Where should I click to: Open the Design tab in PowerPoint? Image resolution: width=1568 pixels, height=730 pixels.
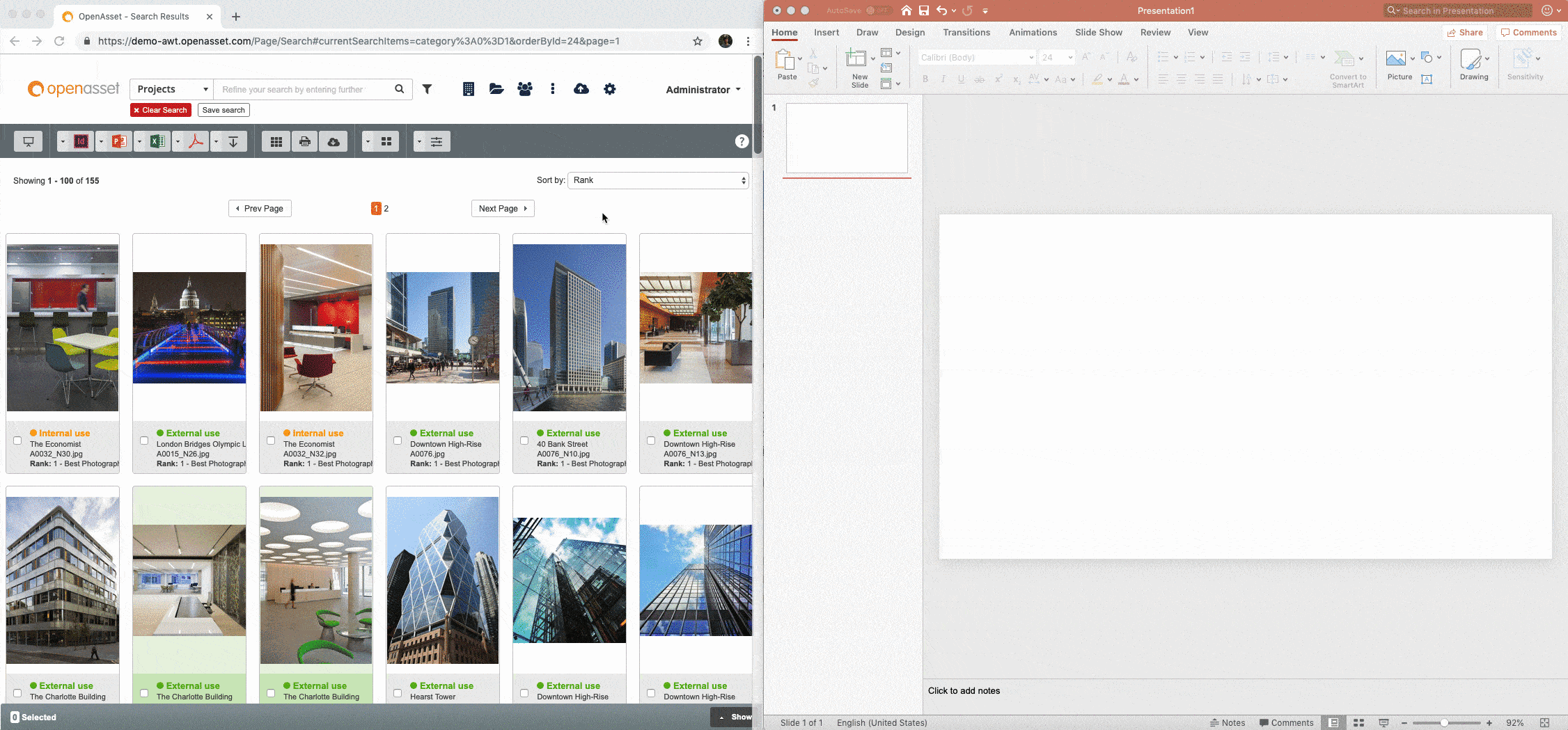[910, 33]
